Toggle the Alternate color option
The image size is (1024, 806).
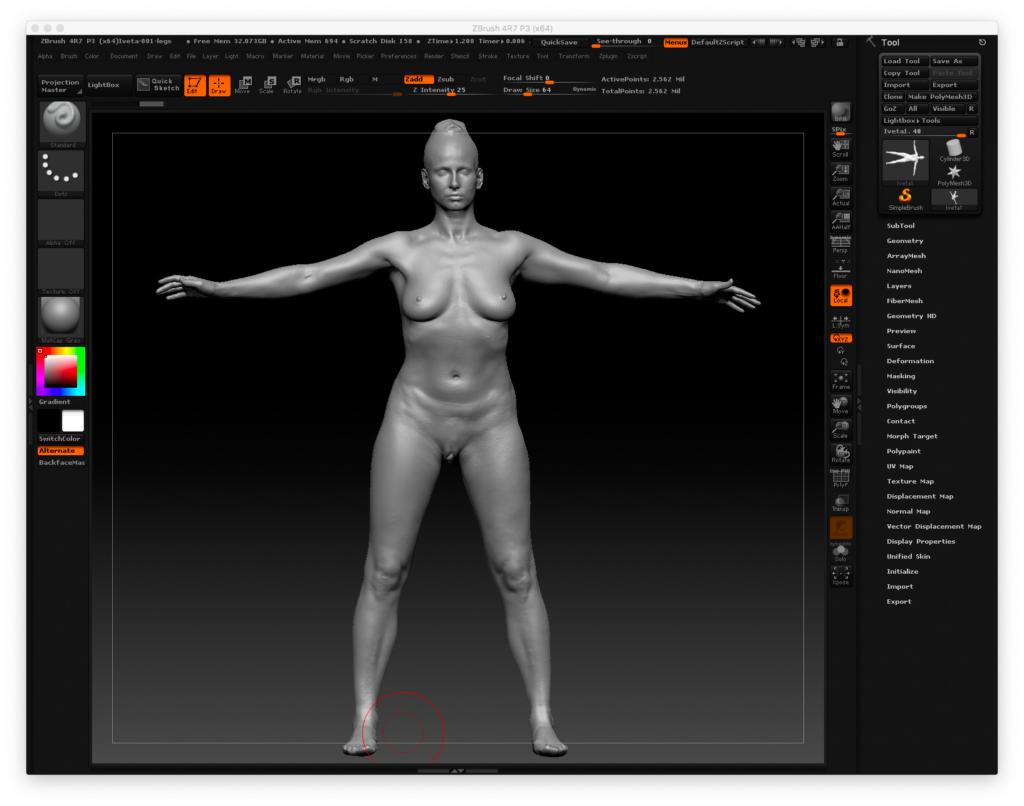[61, 451]
